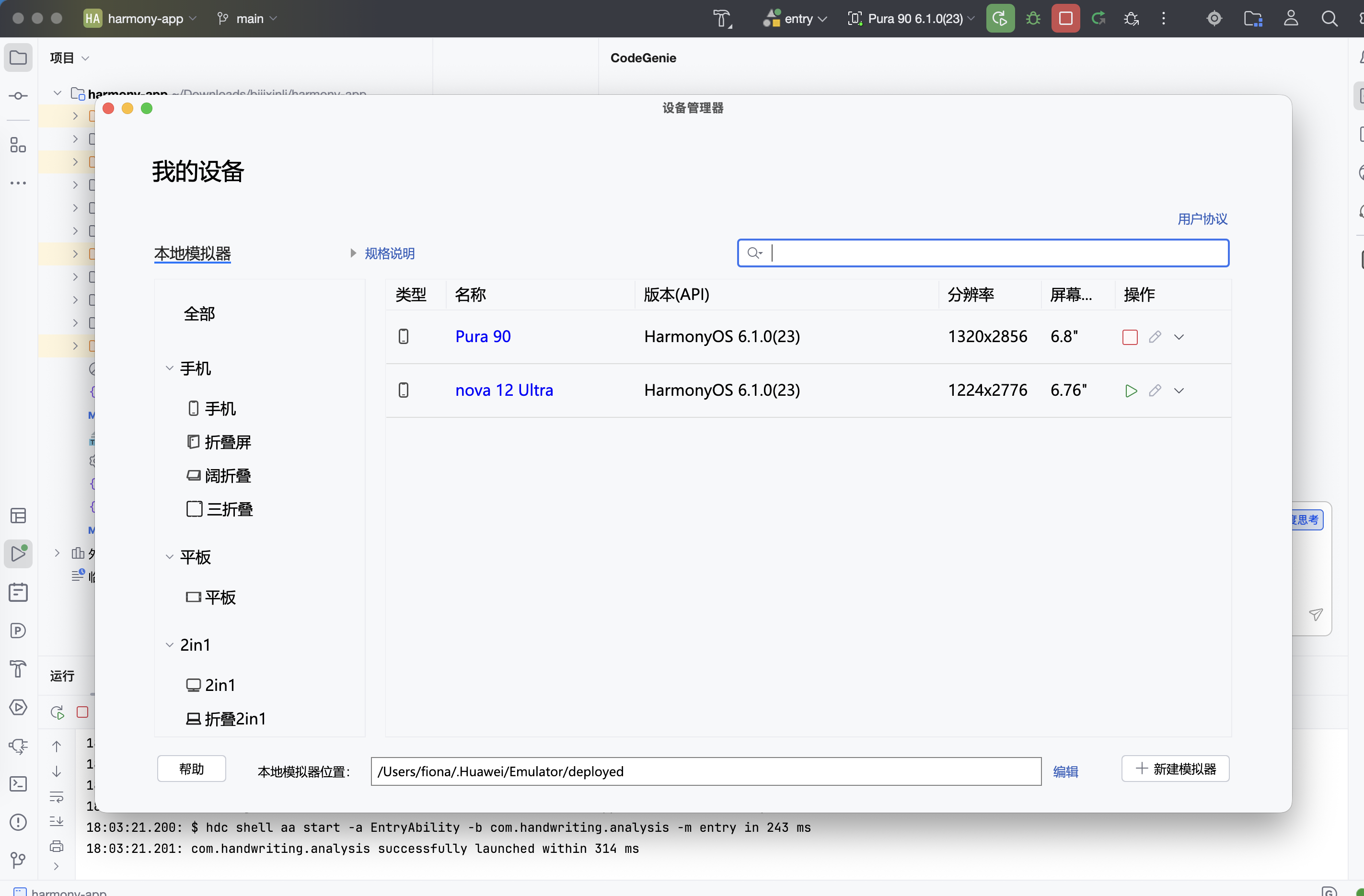
Task: Toggle soft-wrap in the Run console
Action: click(57, 797)
